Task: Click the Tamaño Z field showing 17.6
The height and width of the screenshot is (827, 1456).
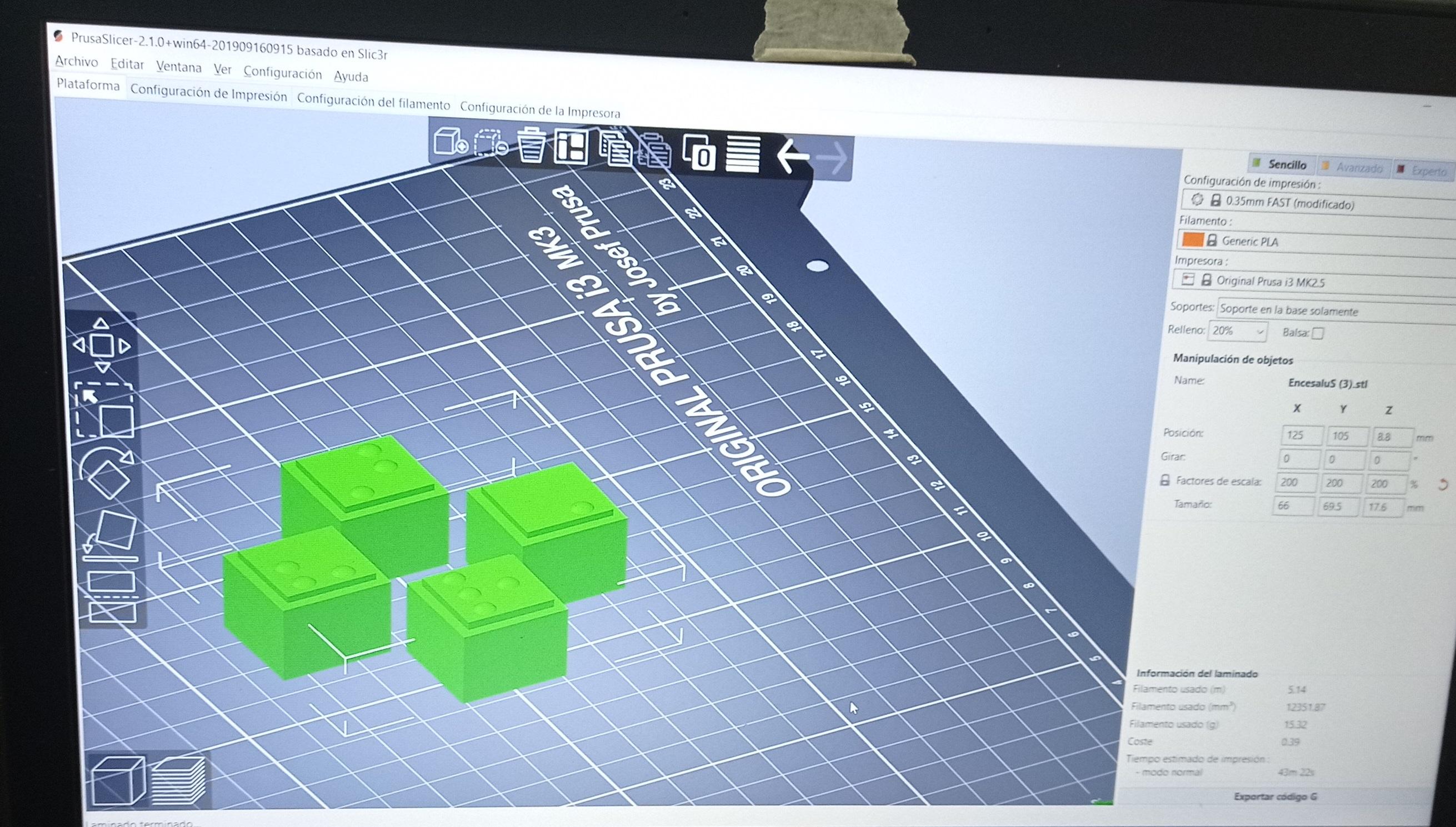Action: (1384, 507)
